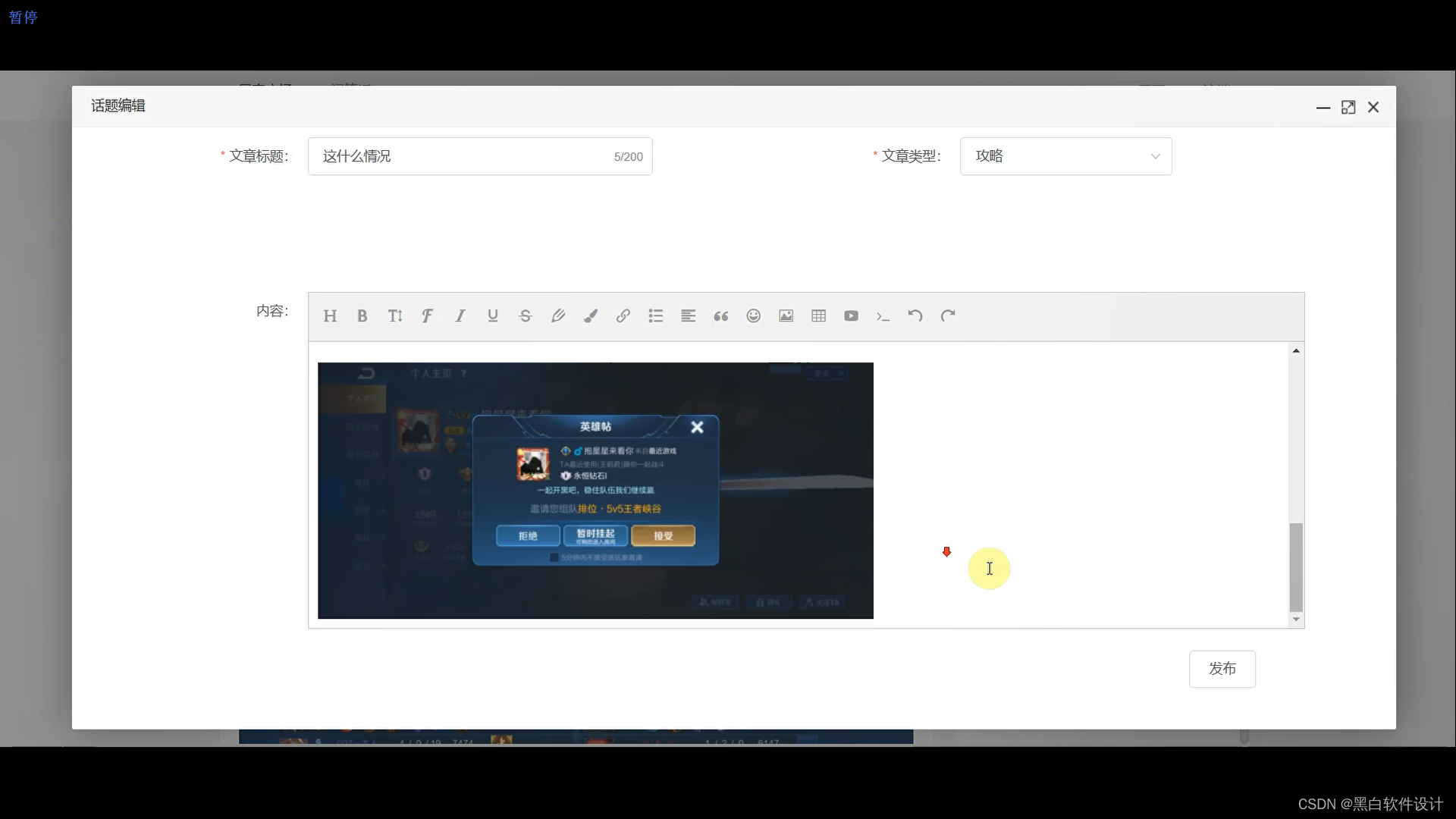Click the 5/200 character counter
The image size is (1456, 819).
point(628,157)
